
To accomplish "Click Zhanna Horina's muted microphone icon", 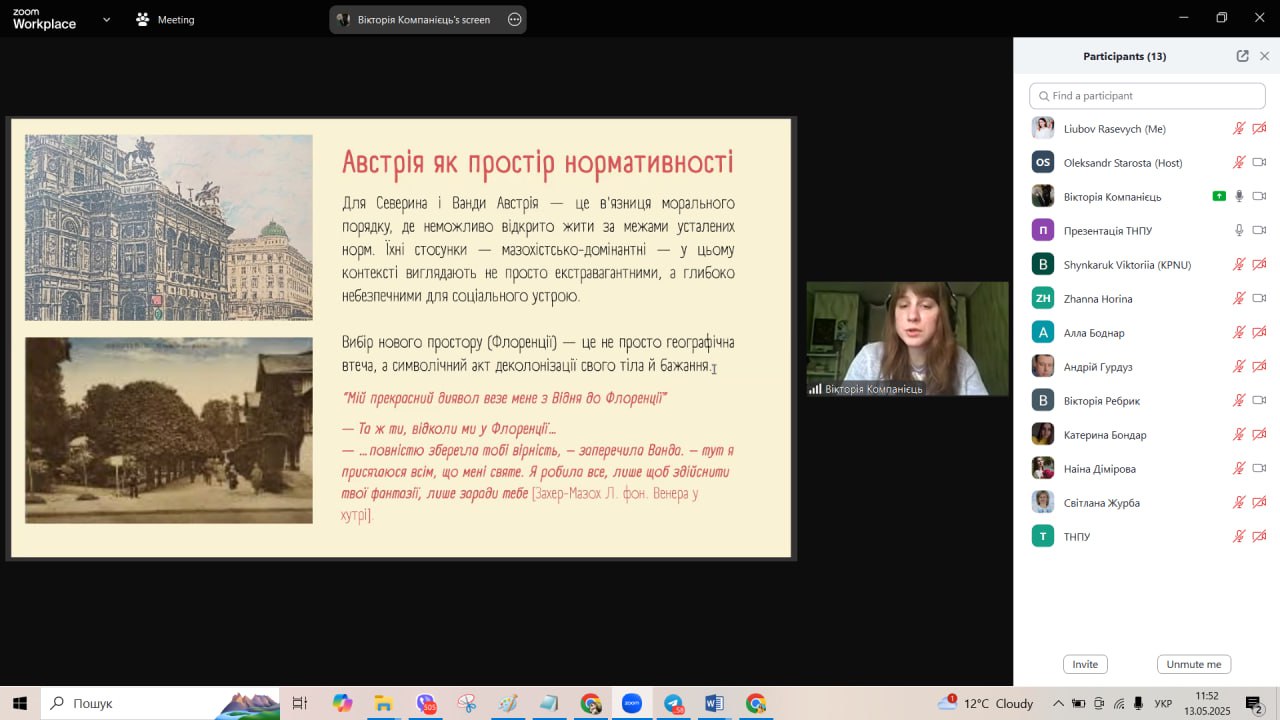I will [1239, 298].
